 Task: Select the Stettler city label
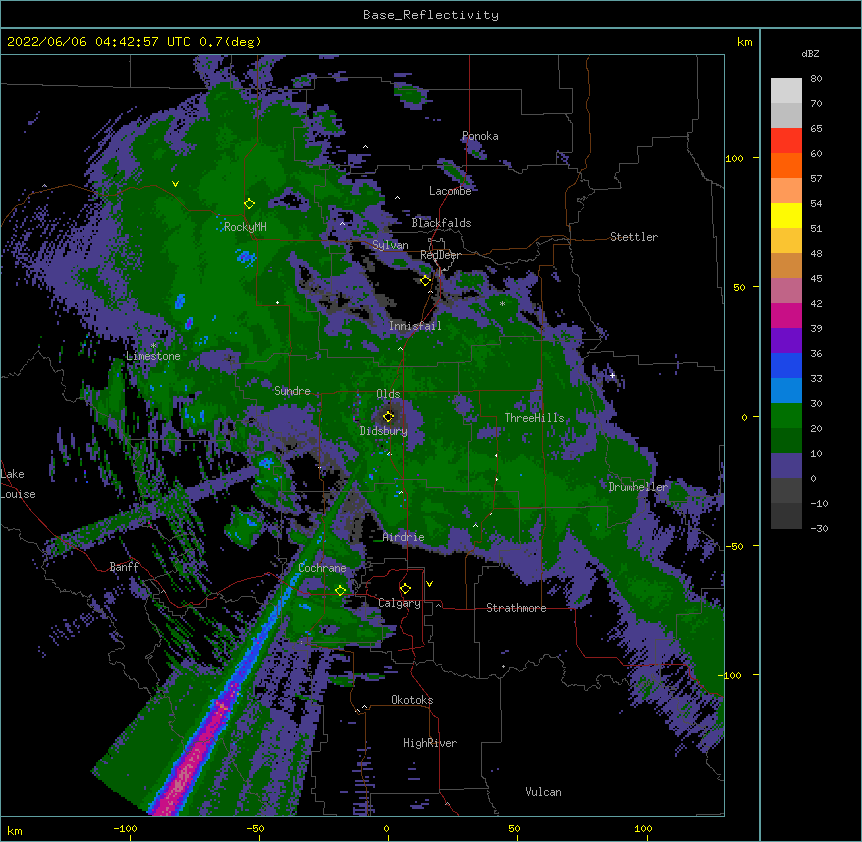[x=634, y=237]
